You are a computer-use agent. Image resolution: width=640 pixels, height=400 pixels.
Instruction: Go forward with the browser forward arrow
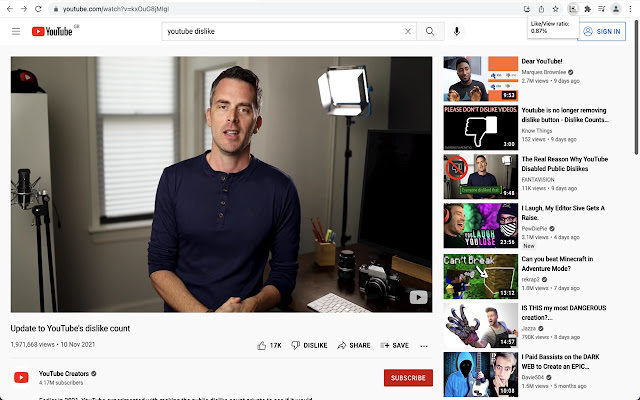pos(24,9)
